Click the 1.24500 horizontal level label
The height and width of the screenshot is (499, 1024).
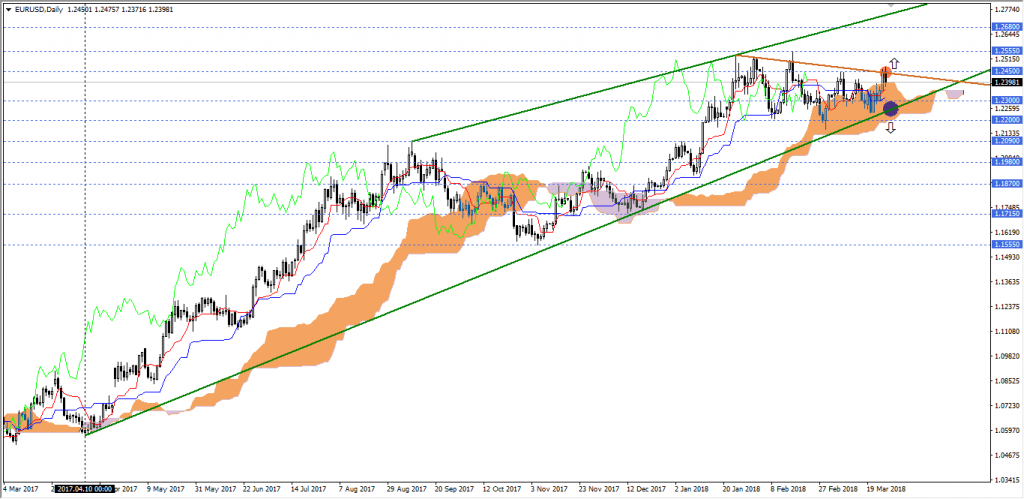(x=1005, y=71)
